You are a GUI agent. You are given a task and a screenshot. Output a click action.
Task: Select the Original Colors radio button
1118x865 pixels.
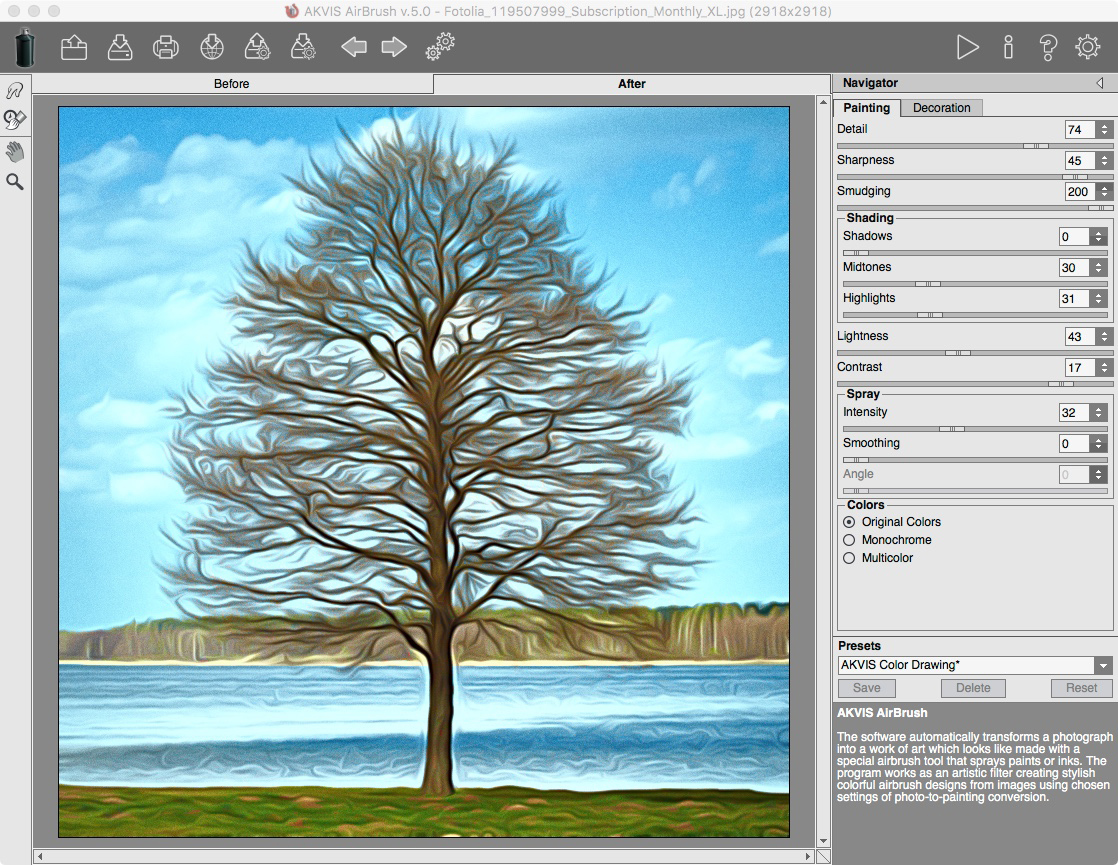tap(849, 522)
